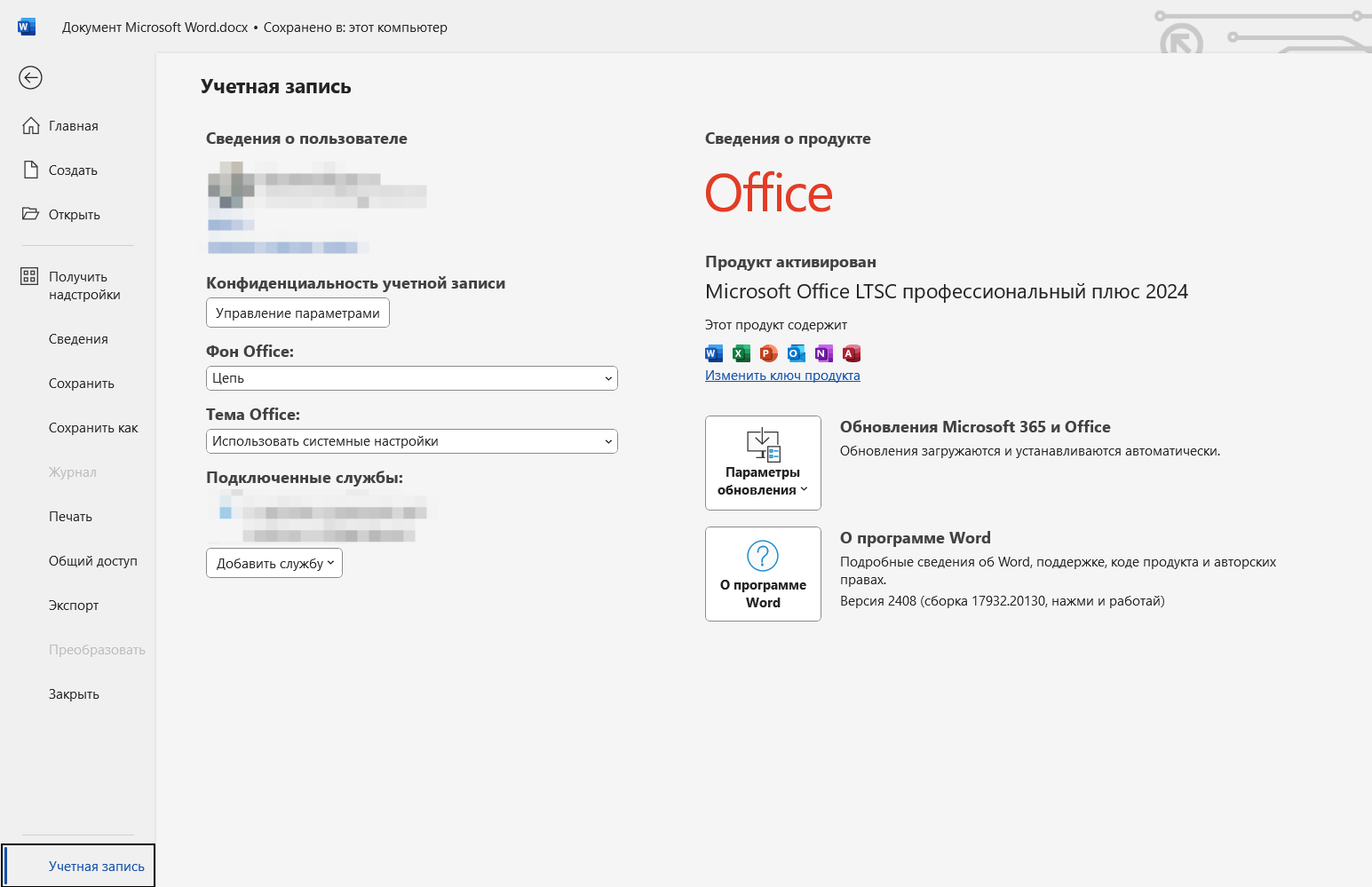1372x887 pixels.
Task: Click the Access app icon under product contents
Action: click(x=852, y=353)
